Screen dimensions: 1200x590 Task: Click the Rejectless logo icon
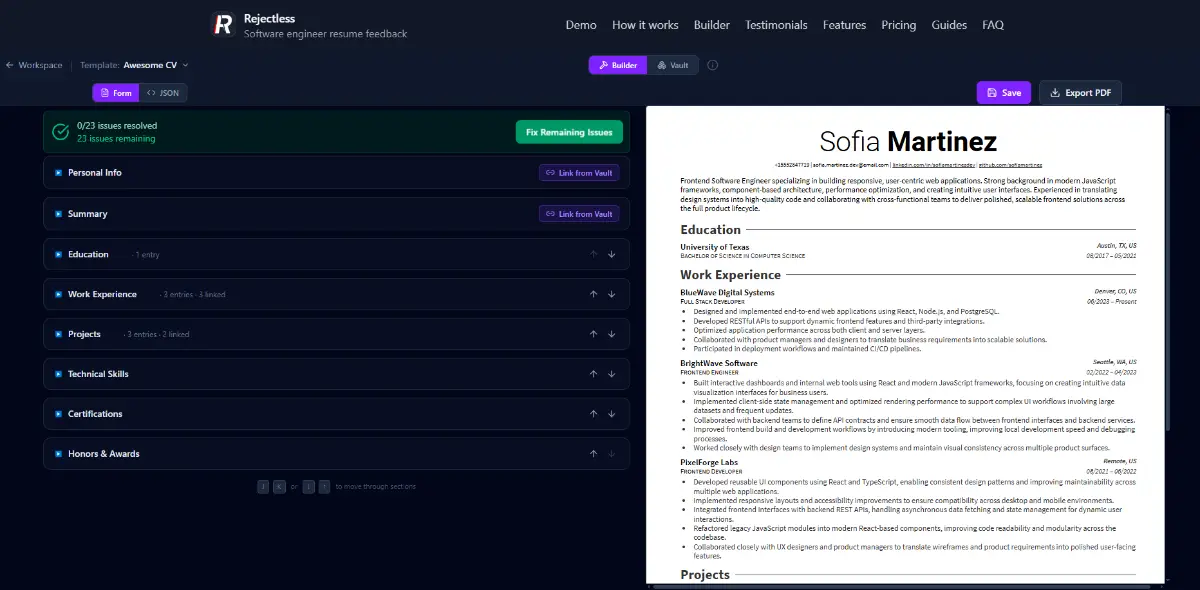[223, 25]
